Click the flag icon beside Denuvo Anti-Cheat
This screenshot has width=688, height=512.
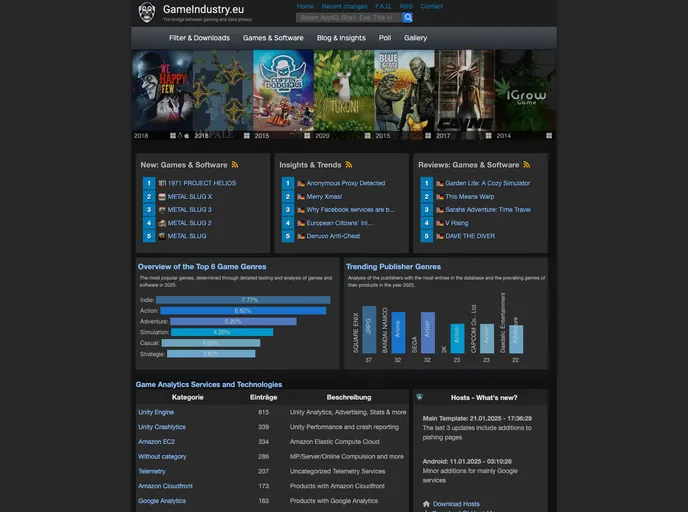tap(301, 236)
